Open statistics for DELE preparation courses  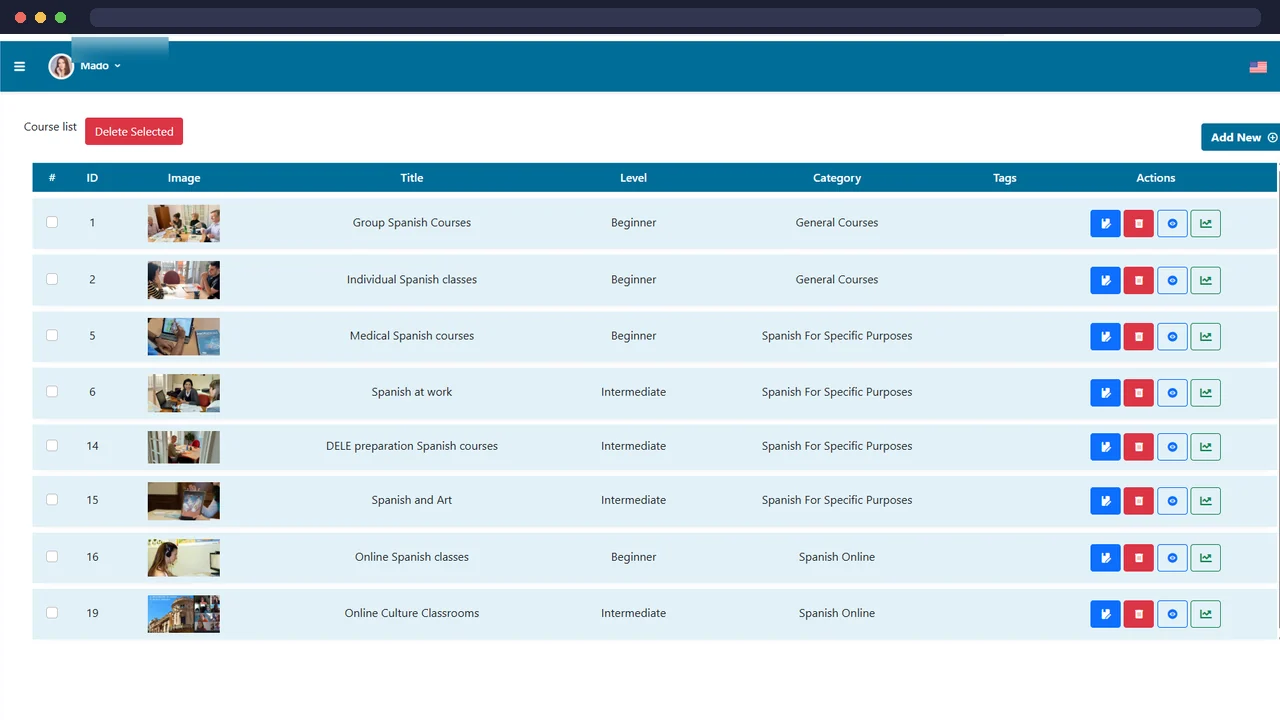(x=1206, y=447)
